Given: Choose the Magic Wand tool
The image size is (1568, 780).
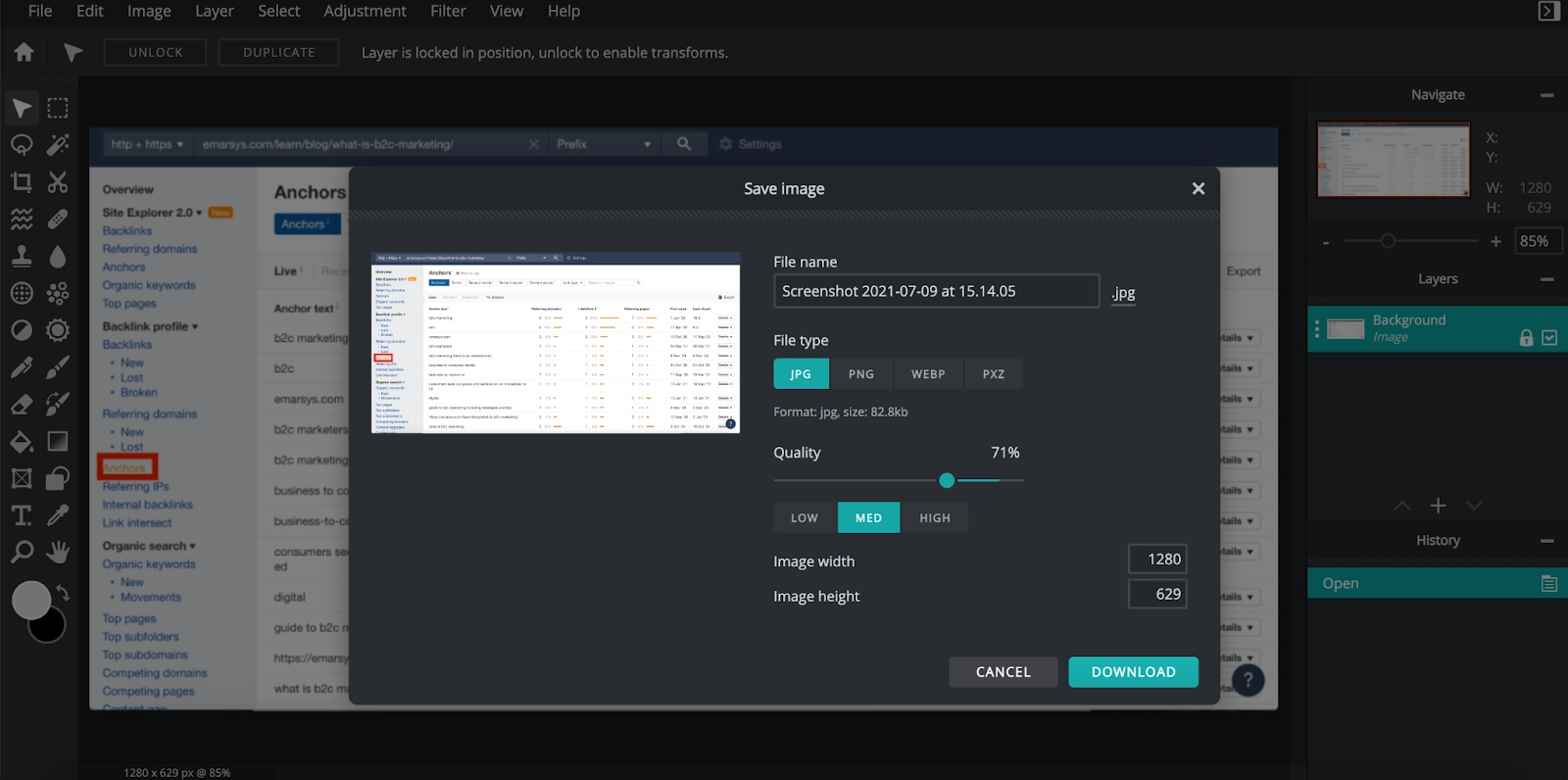Looking at the screenshot, I should pos(58,145).
